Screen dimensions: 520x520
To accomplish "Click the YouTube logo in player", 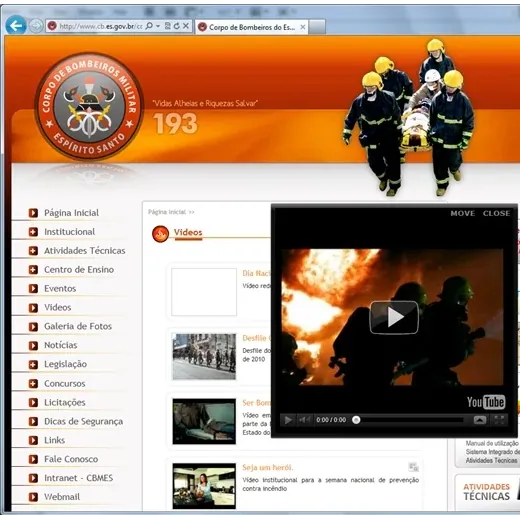I will [486, 402].
